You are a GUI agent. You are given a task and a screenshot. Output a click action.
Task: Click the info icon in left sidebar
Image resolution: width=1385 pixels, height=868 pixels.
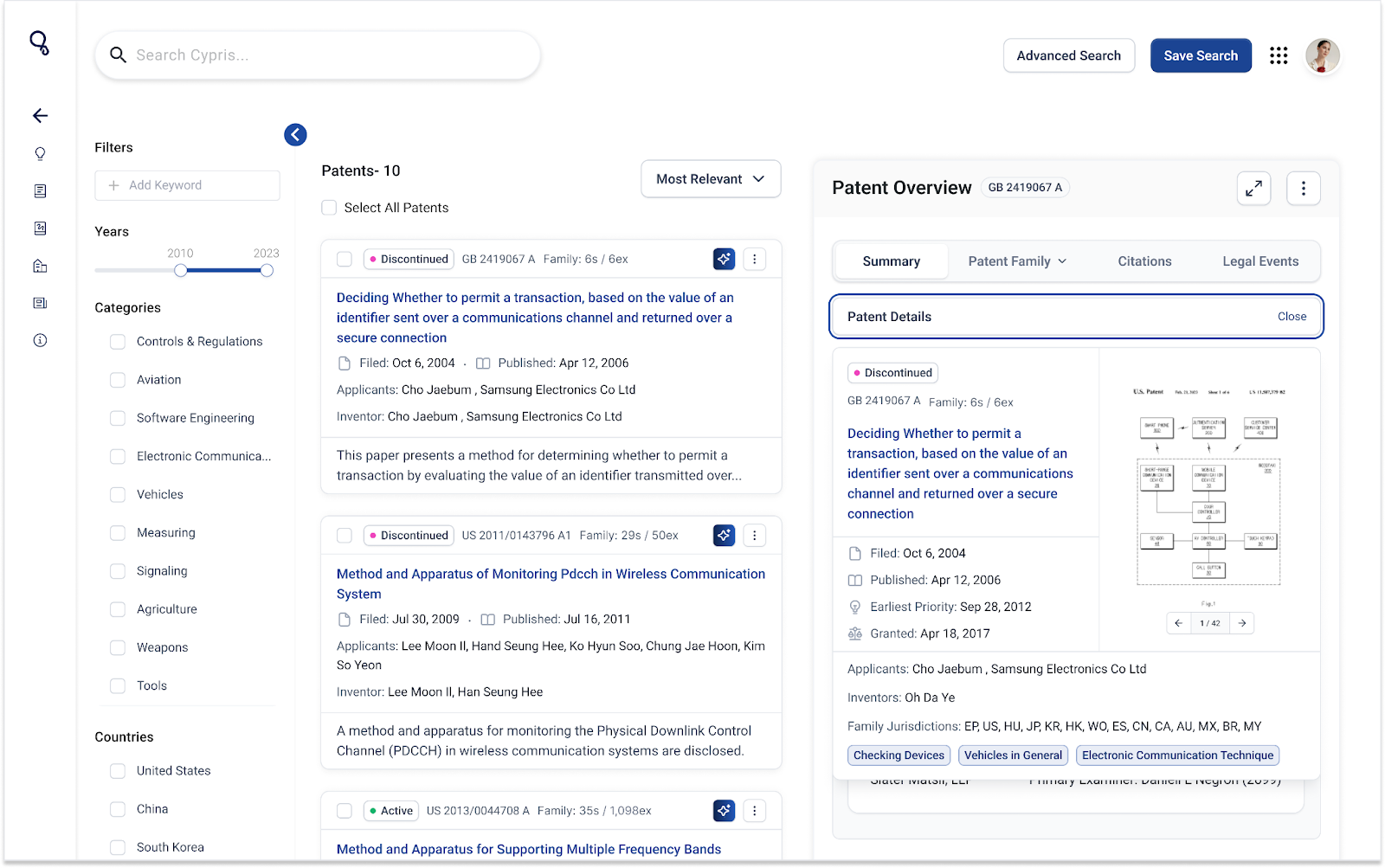[40, 340]
